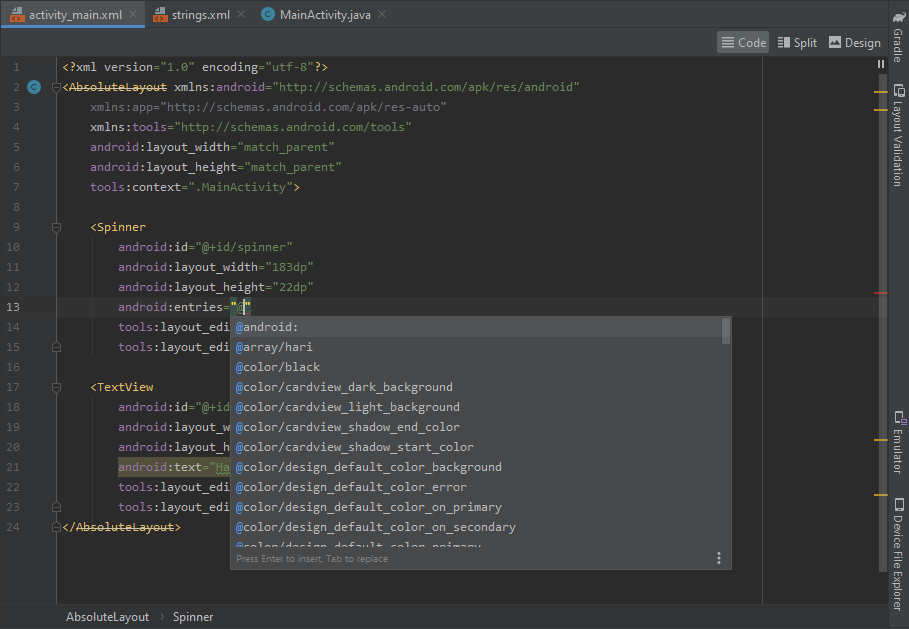Image resolution: width=909 pixels, height=629 pixels.
Task: Open the Device File Explorer panel
Action: tap(898, 554)
